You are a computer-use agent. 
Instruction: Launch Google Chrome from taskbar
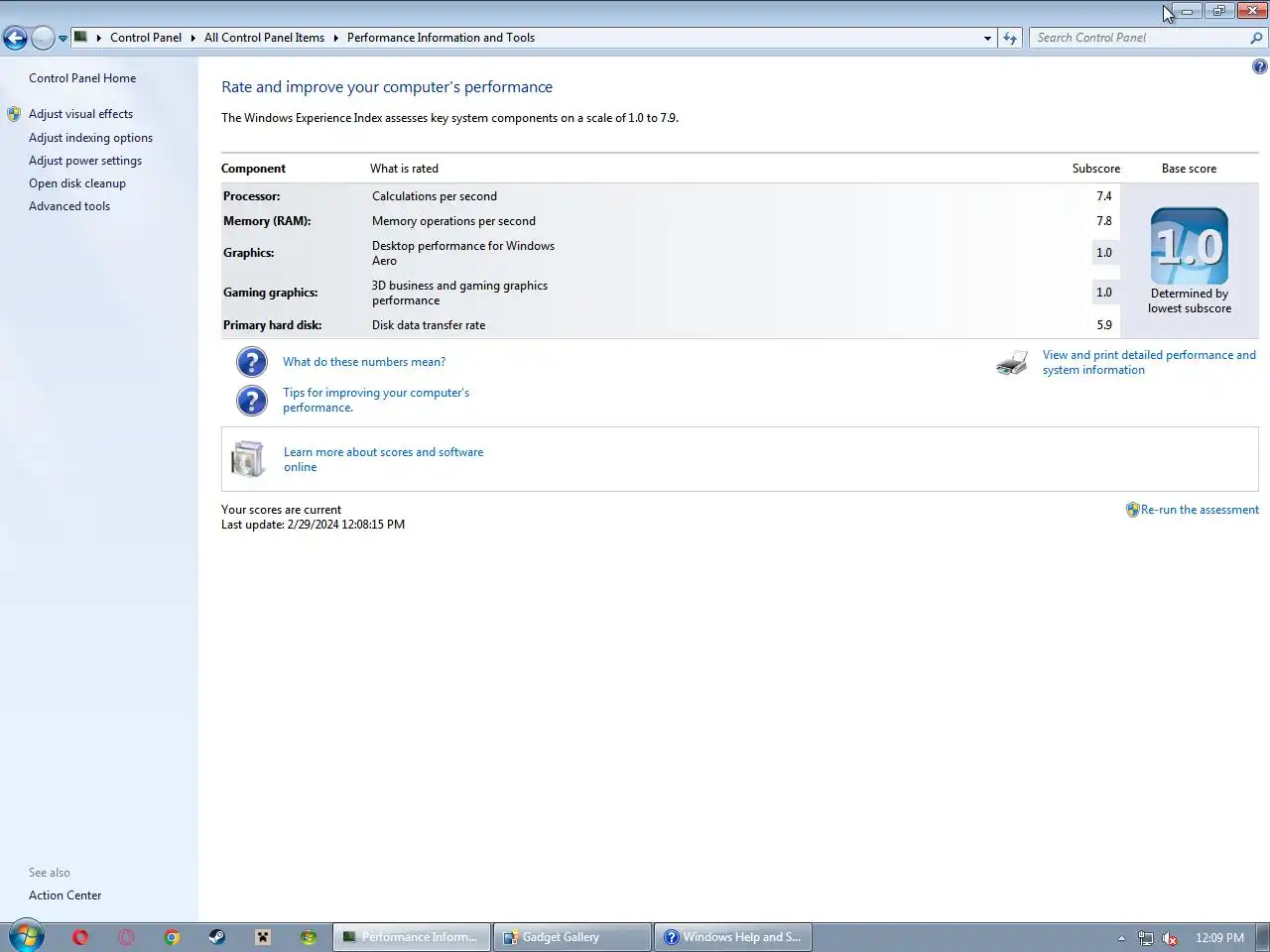pyautogui.click(x=172, y=937)
